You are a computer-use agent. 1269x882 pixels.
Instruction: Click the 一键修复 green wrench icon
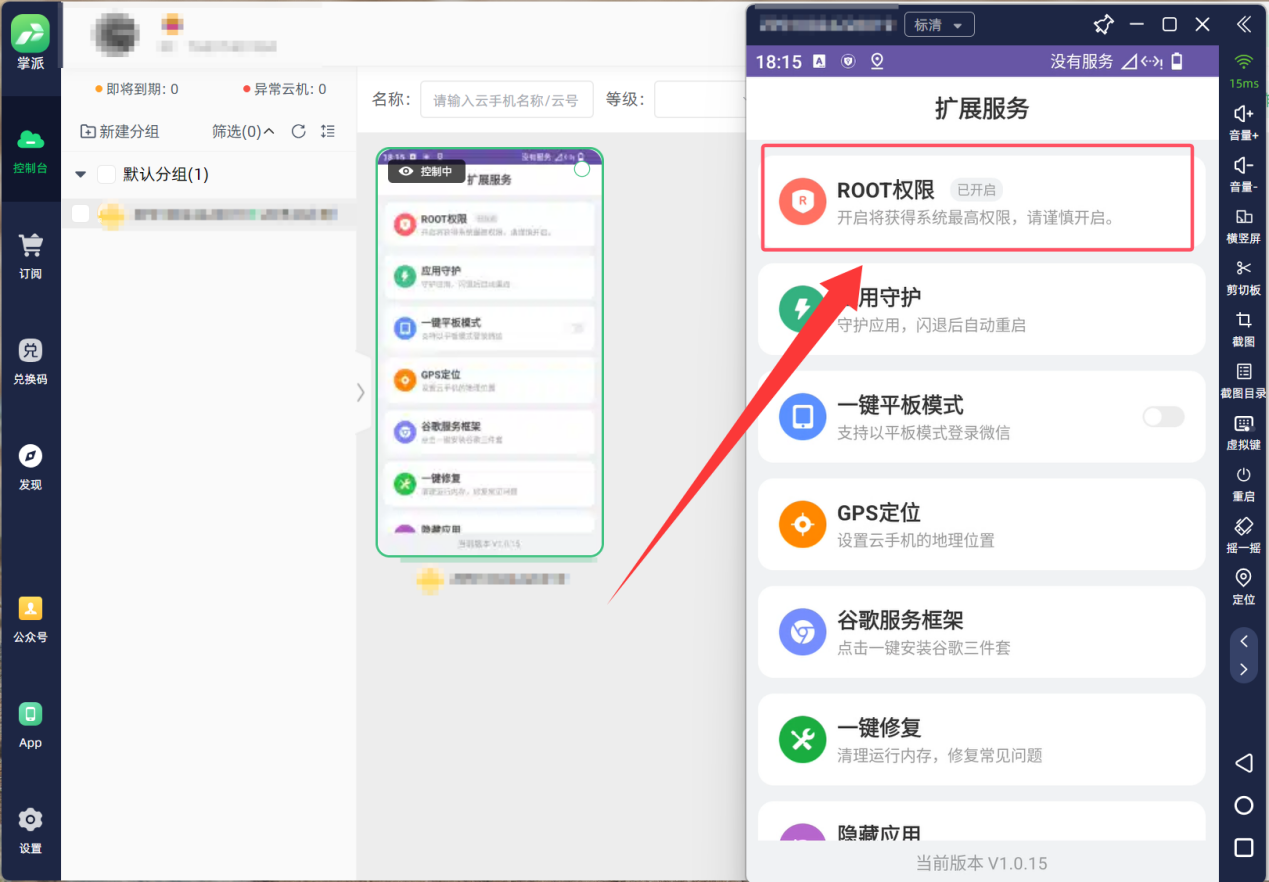pos(802,740)
